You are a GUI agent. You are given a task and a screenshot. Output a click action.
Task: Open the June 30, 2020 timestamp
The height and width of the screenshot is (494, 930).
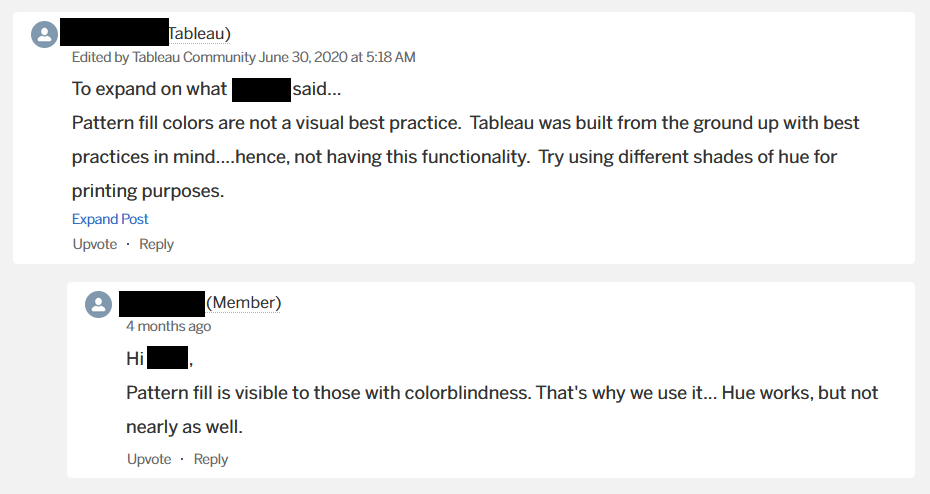(337, 57)
